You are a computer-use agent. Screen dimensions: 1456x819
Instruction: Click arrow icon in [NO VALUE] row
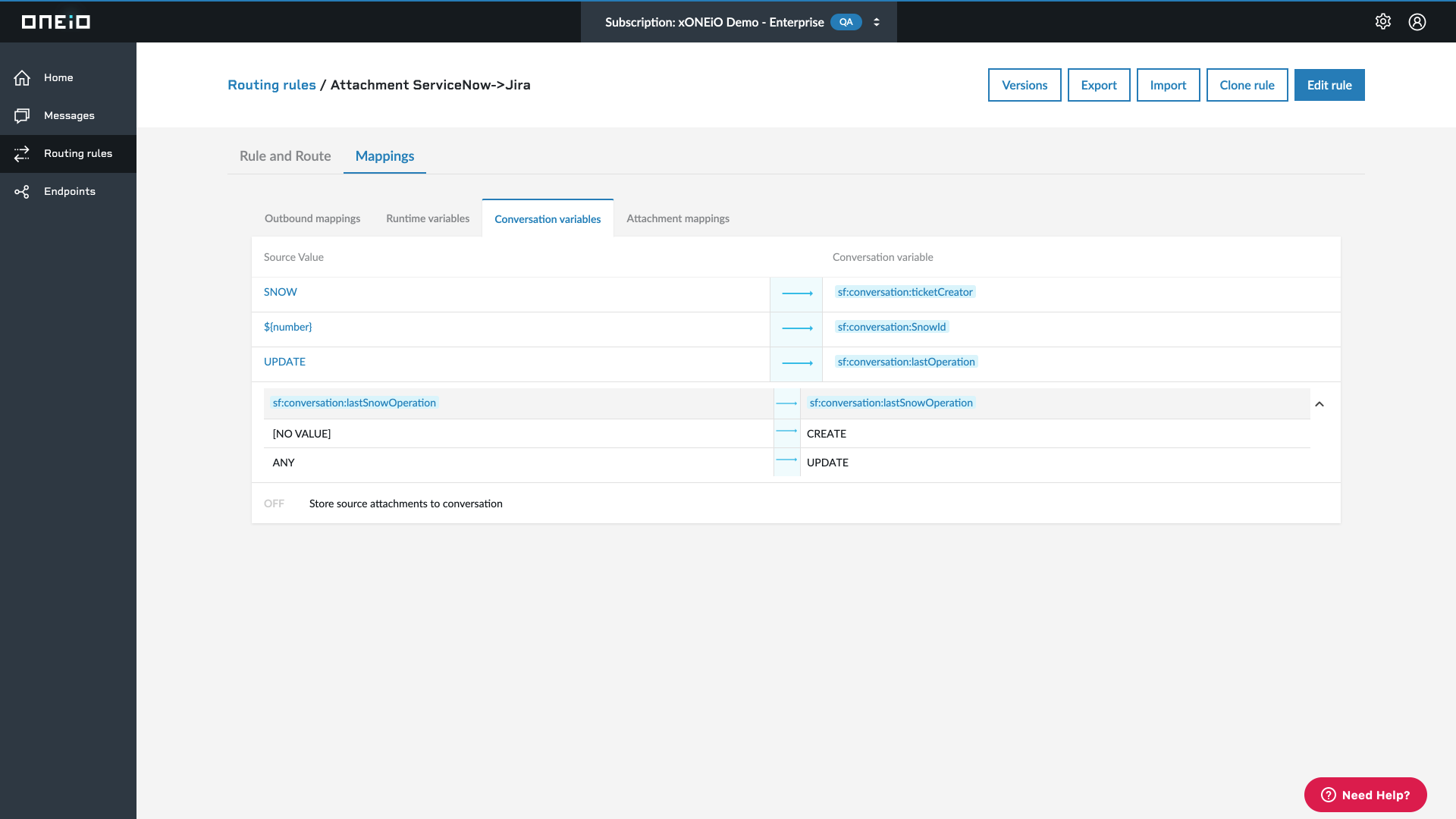[786, 431]
